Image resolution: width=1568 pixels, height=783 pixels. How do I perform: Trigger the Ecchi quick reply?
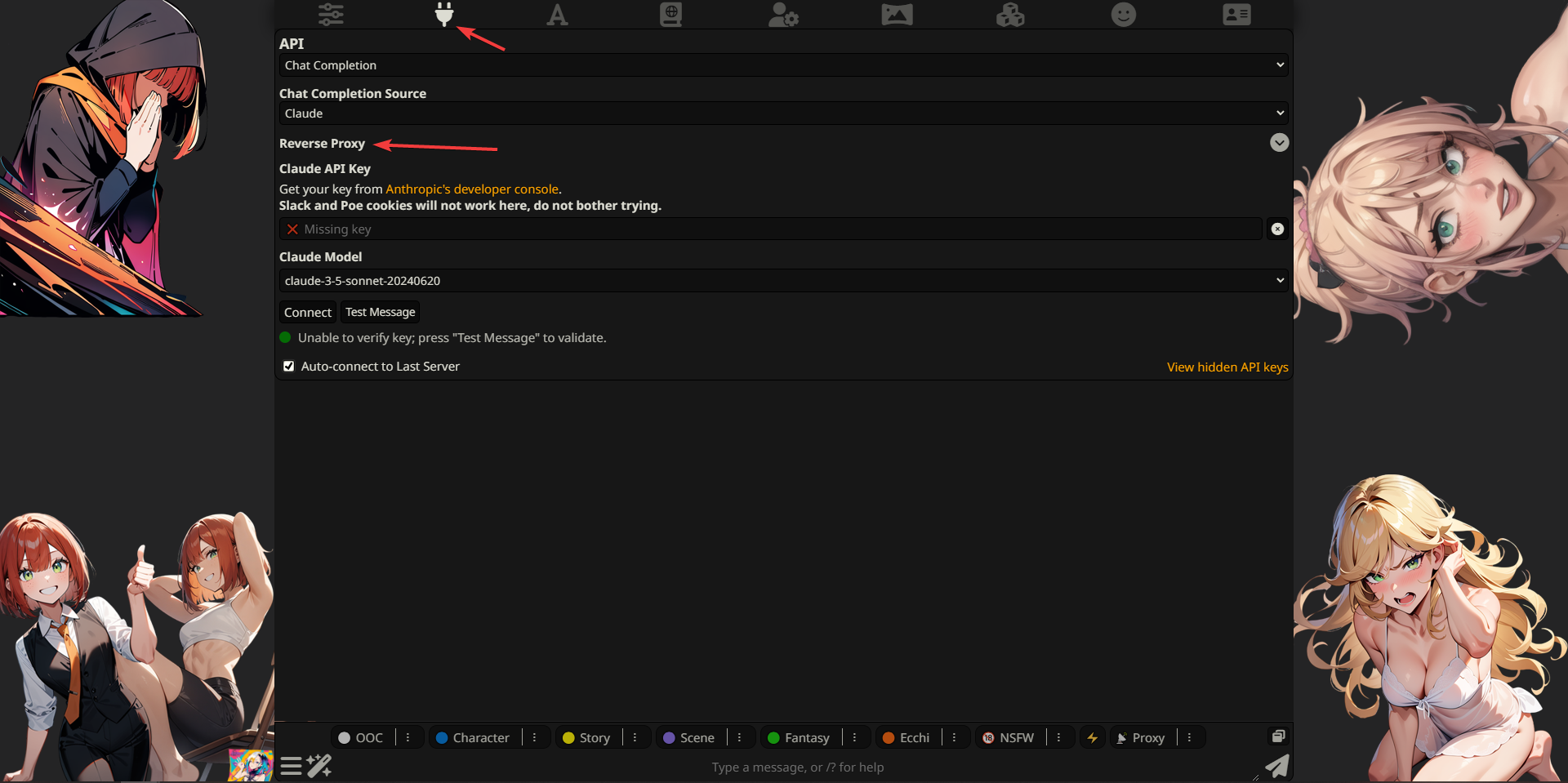906,737
